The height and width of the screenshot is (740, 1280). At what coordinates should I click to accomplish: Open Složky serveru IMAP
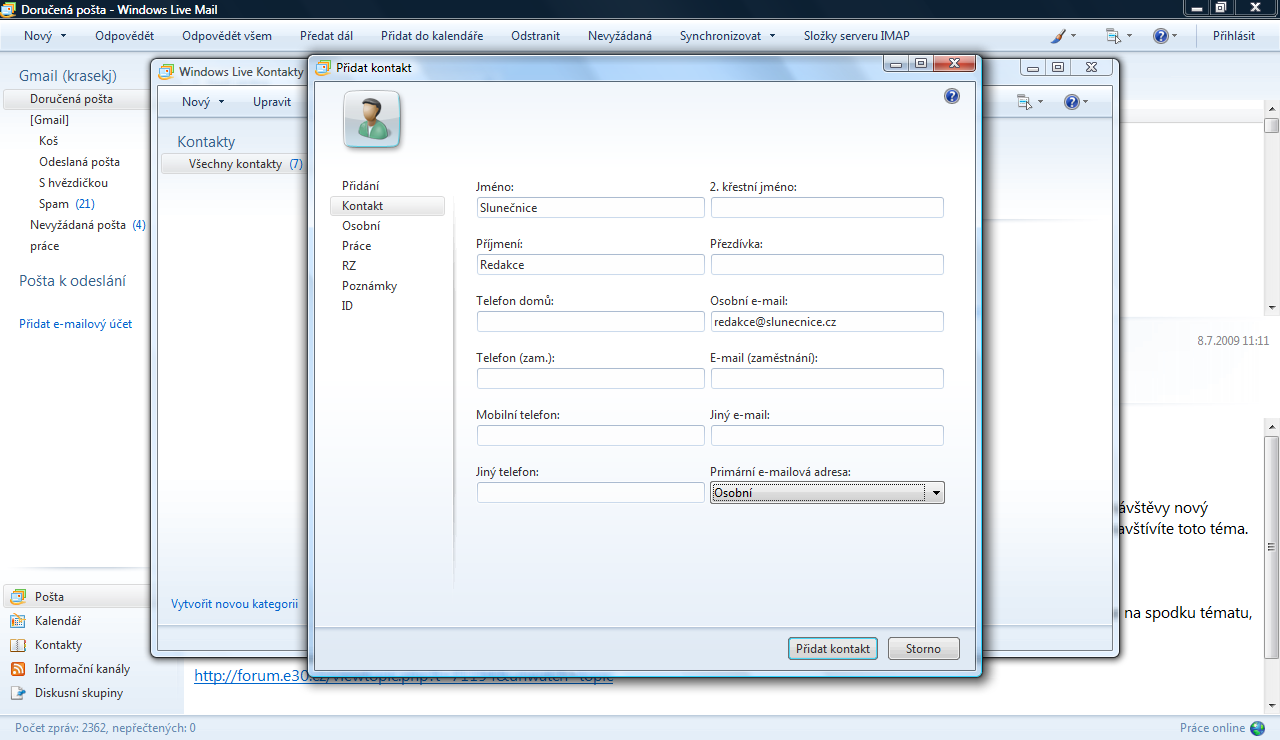pos(857,36)
